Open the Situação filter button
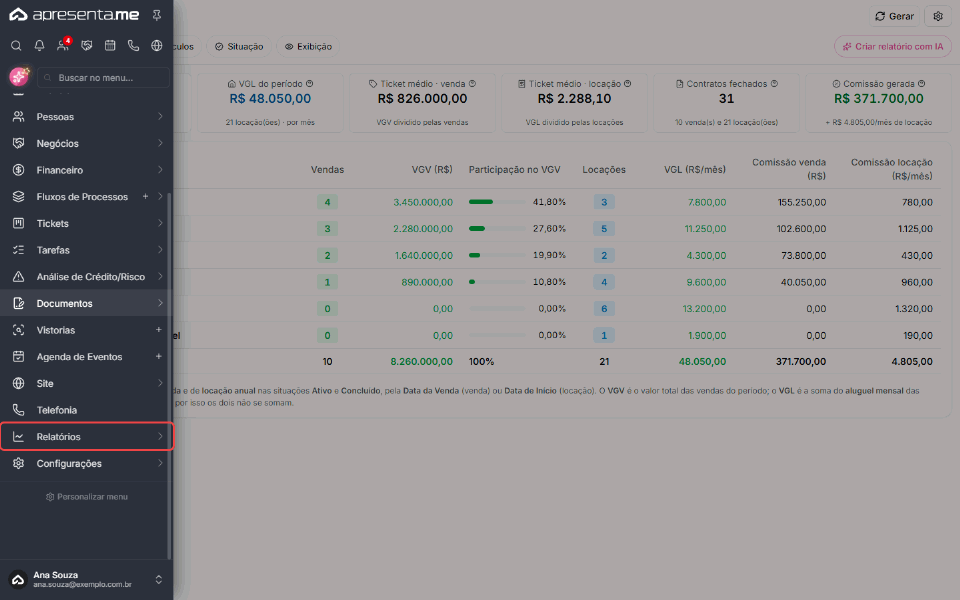This screenshot has width=960, height=600. [x=239, y=47]
